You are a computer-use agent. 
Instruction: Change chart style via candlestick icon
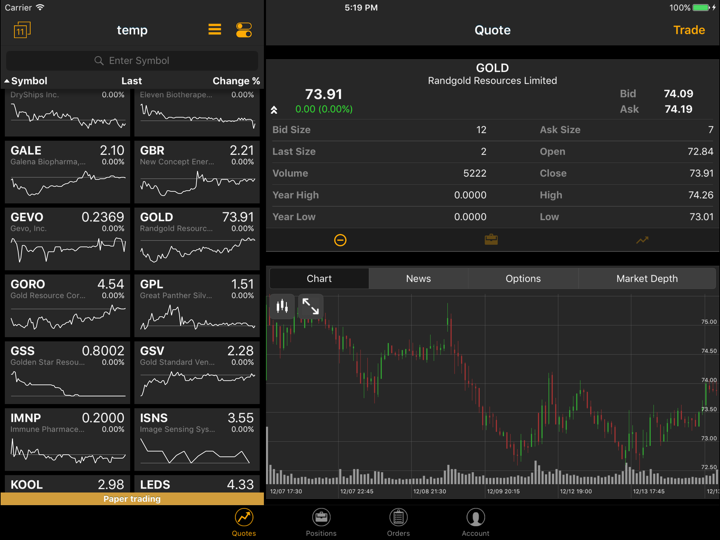282,307
